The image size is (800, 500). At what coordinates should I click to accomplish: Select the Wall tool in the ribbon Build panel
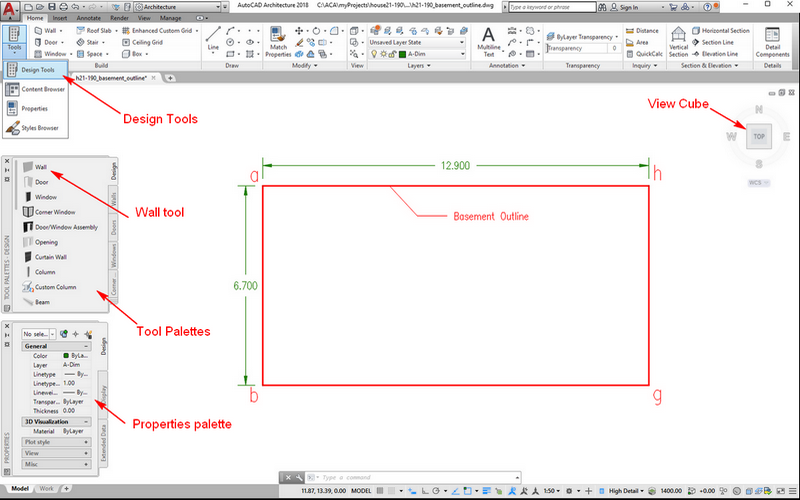coord(46,31)
